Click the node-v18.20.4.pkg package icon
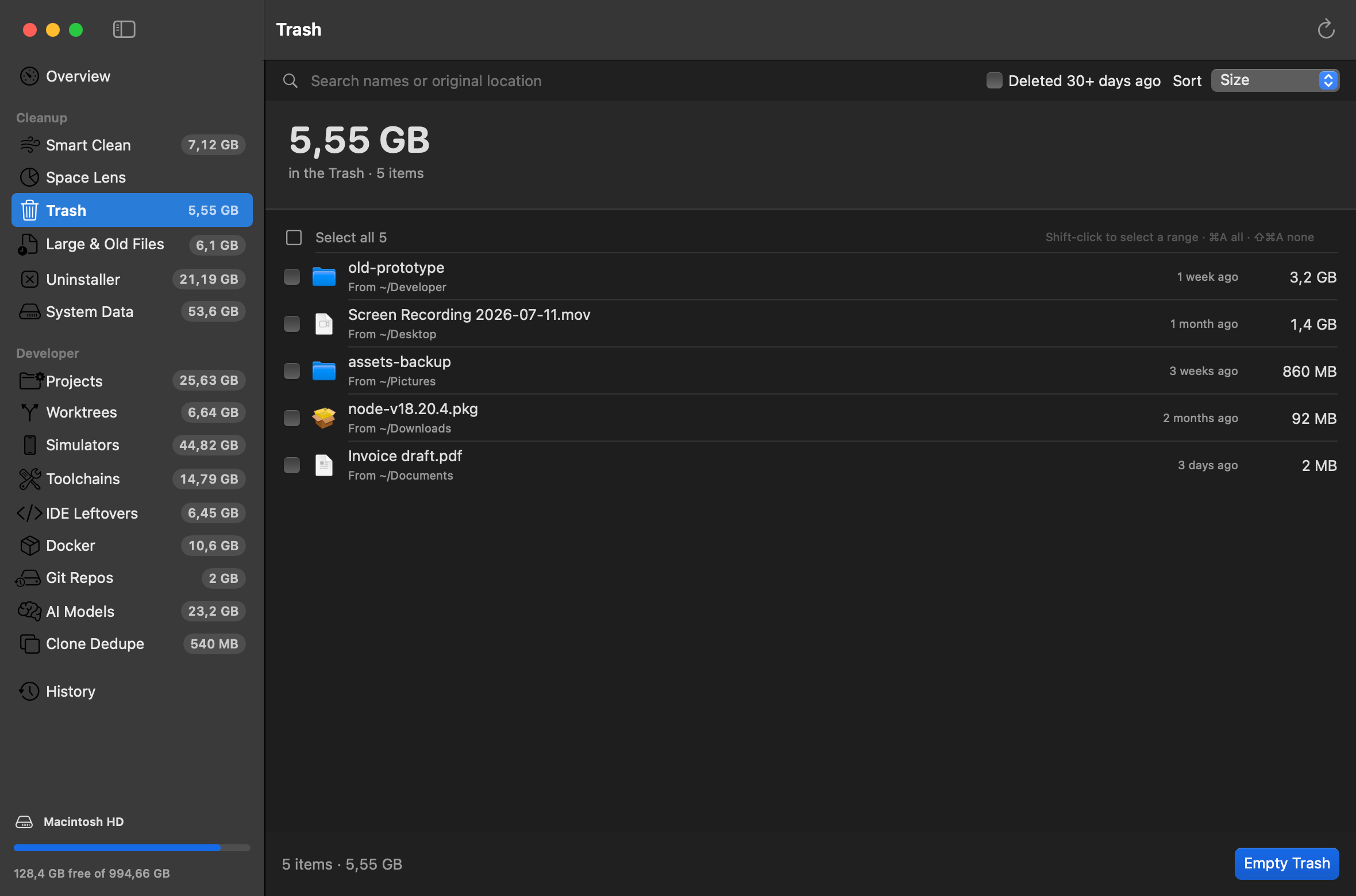This screenshot has height=896, width=1356. click(324, 418)
